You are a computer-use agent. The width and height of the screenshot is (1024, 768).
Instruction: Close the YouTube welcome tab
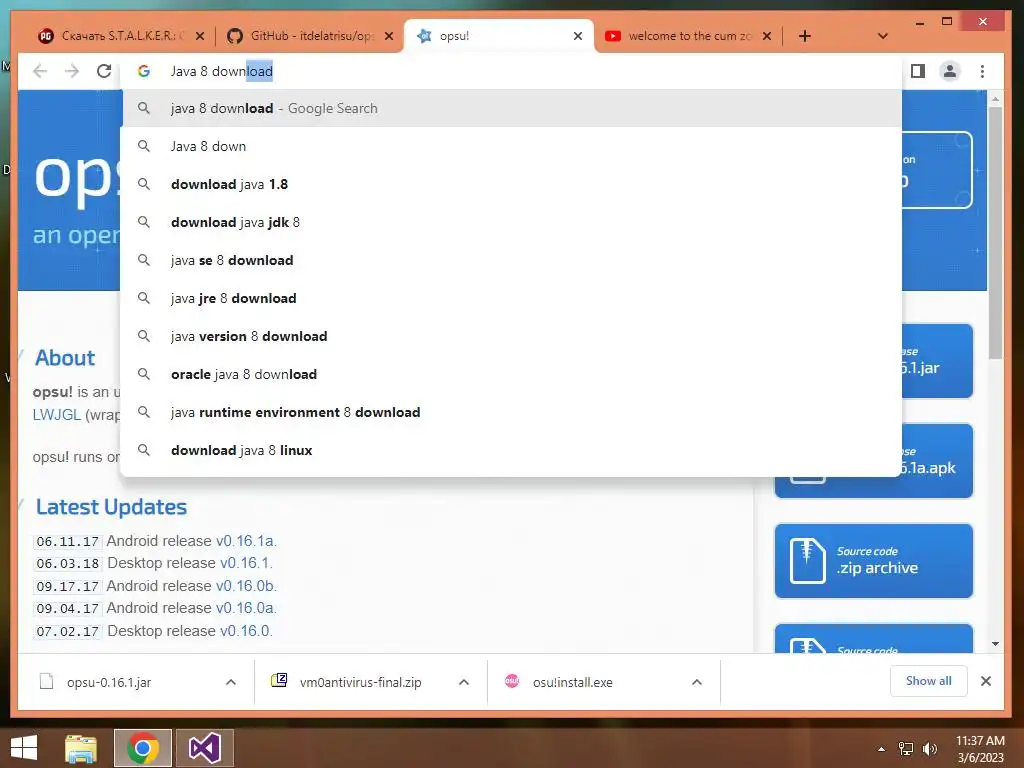click(767, 36)
